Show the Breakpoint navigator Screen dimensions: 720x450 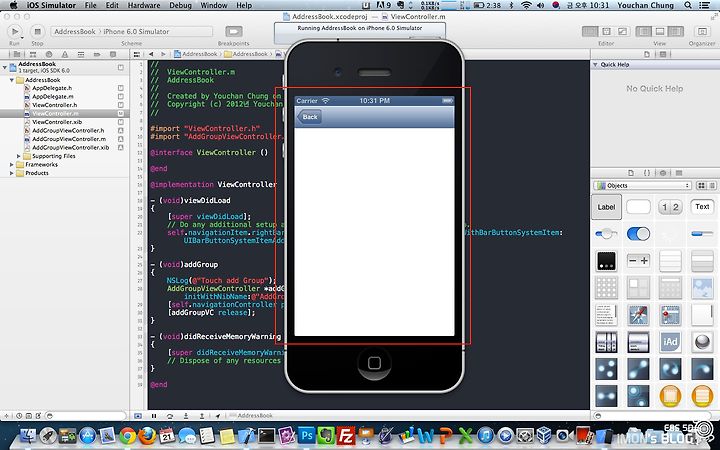click(x=97, y=54)
